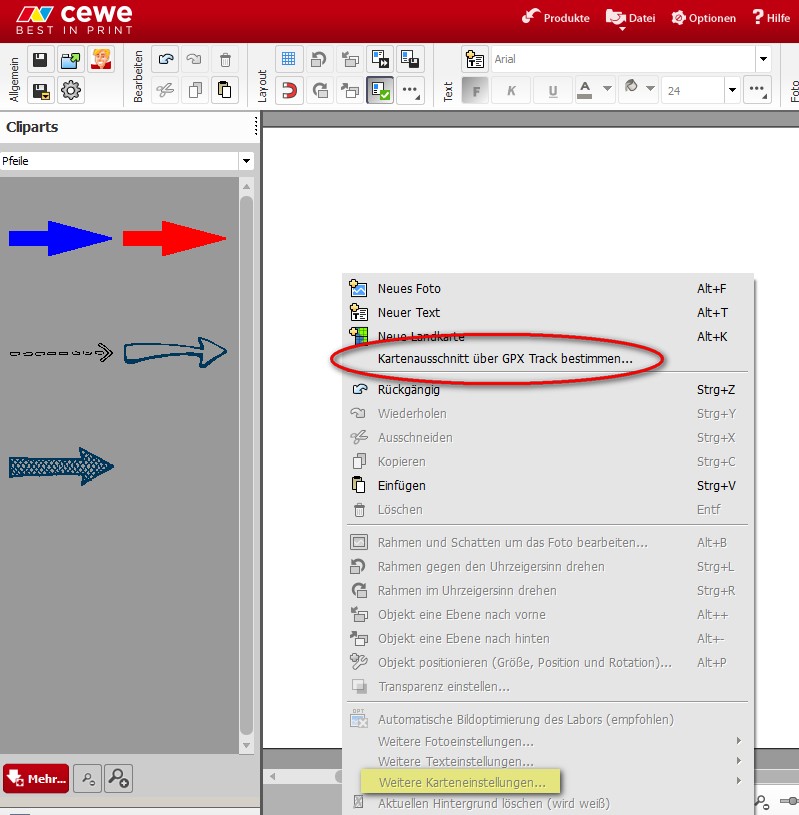799x815 pixels.
Task: Open the Produkte menu in header
Action: (556, 18)
